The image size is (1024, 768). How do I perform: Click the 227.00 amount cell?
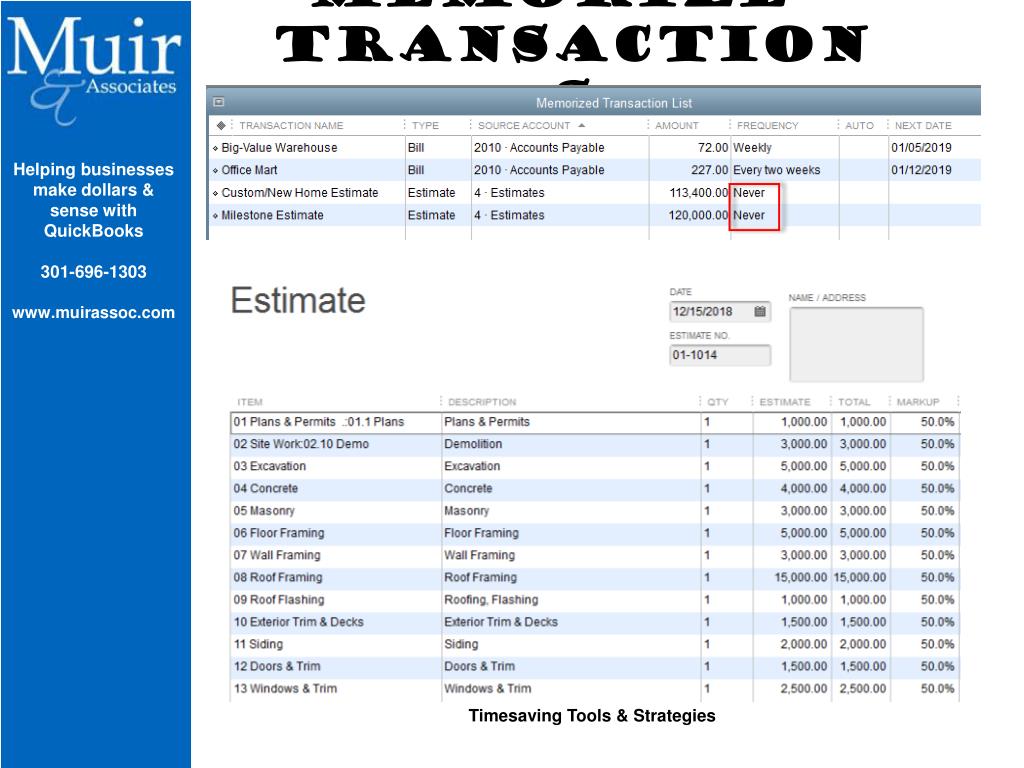(690, 170)
